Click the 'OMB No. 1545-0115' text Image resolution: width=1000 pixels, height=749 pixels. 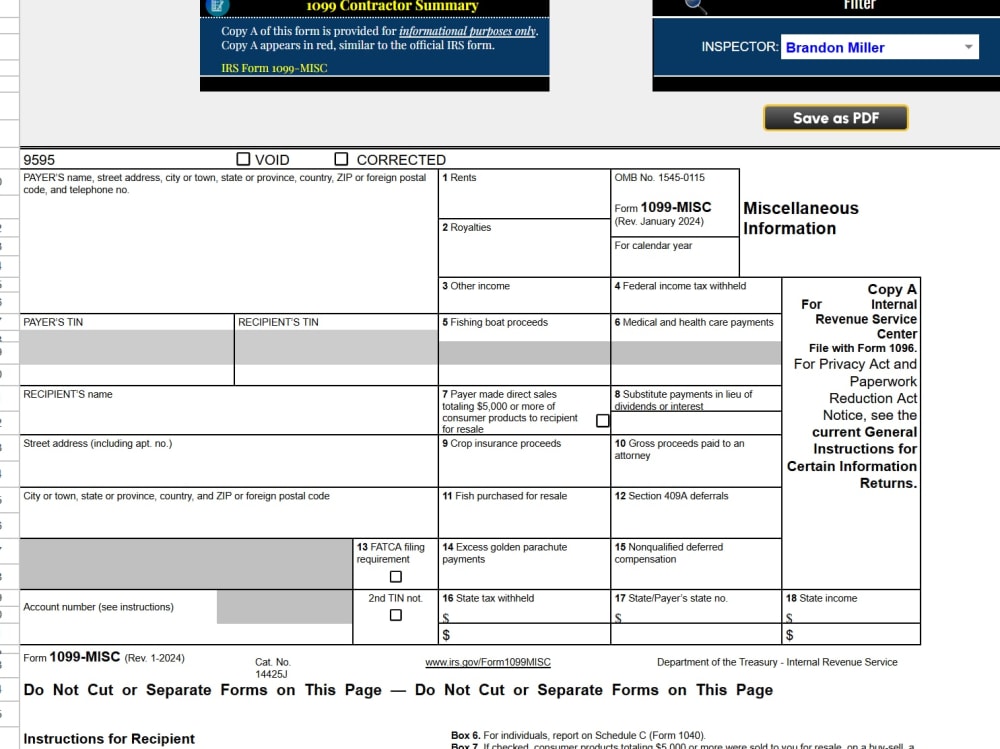click(659, 177)
